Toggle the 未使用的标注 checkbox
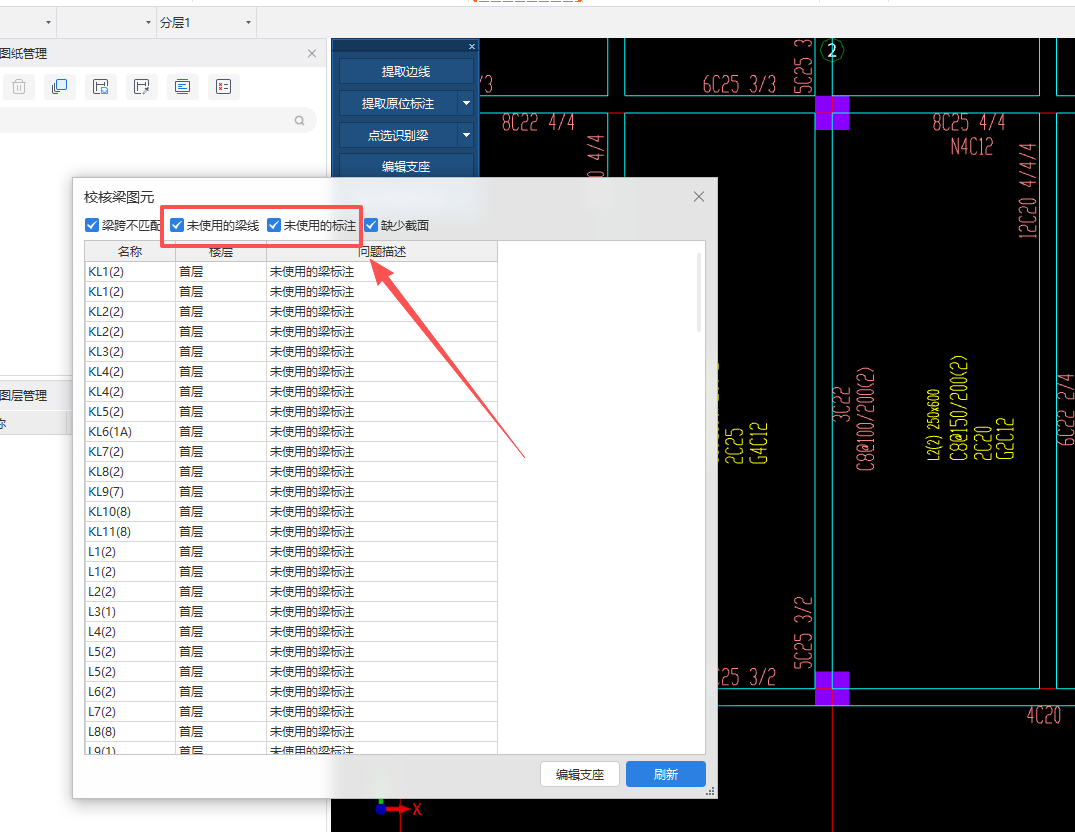Image resolution: width=1075 pixels, height=832 pixels. 274,226
